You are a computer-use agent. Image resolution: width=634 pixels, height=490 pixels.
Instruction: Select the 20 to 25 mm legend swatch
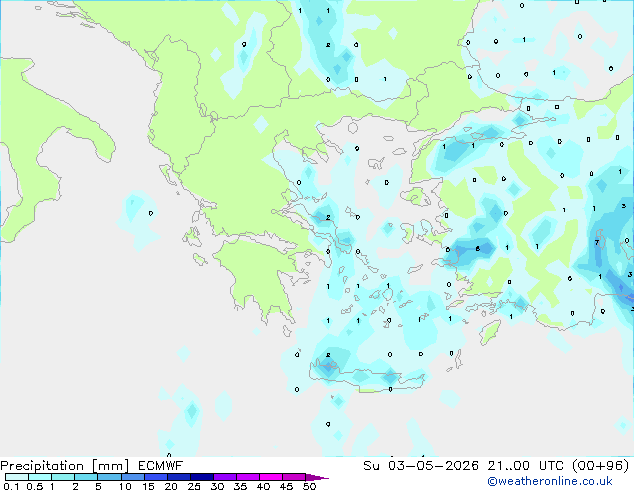coord(179,477)
